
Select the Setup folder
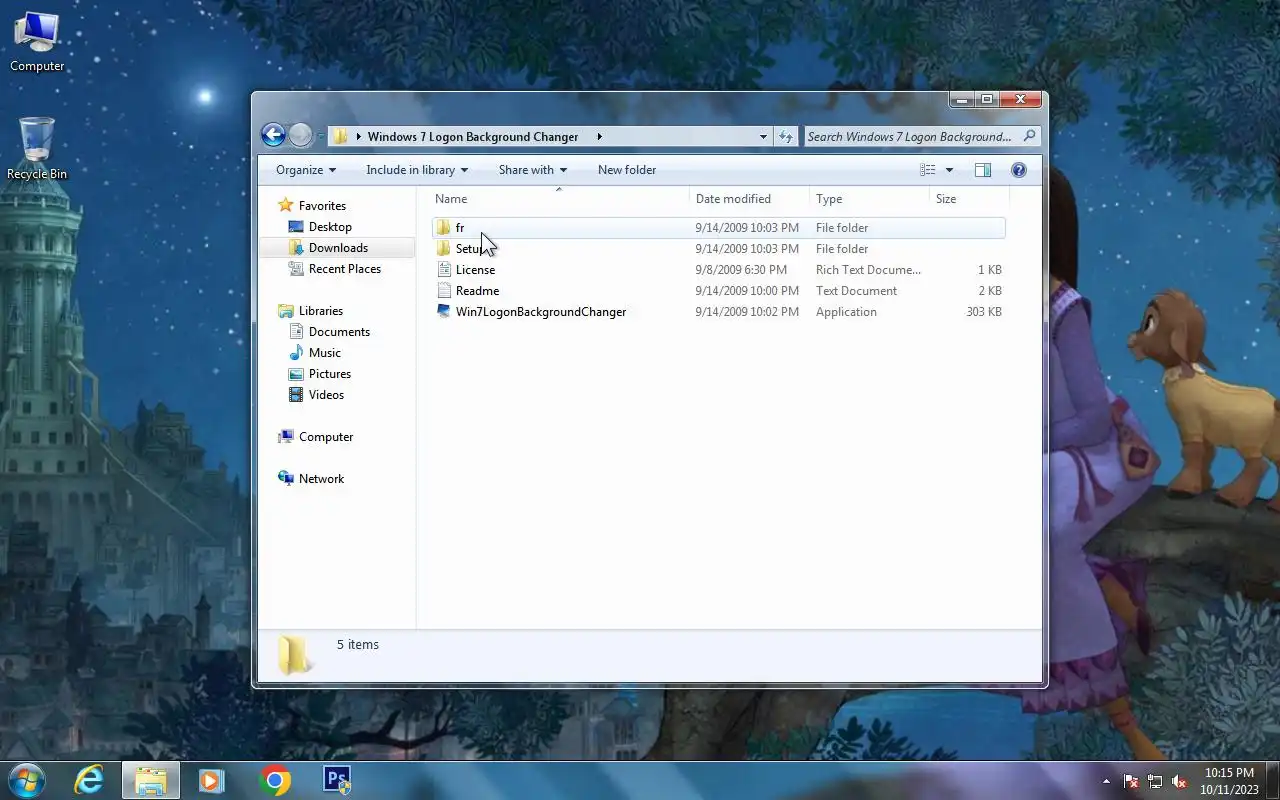pos(718,249)
